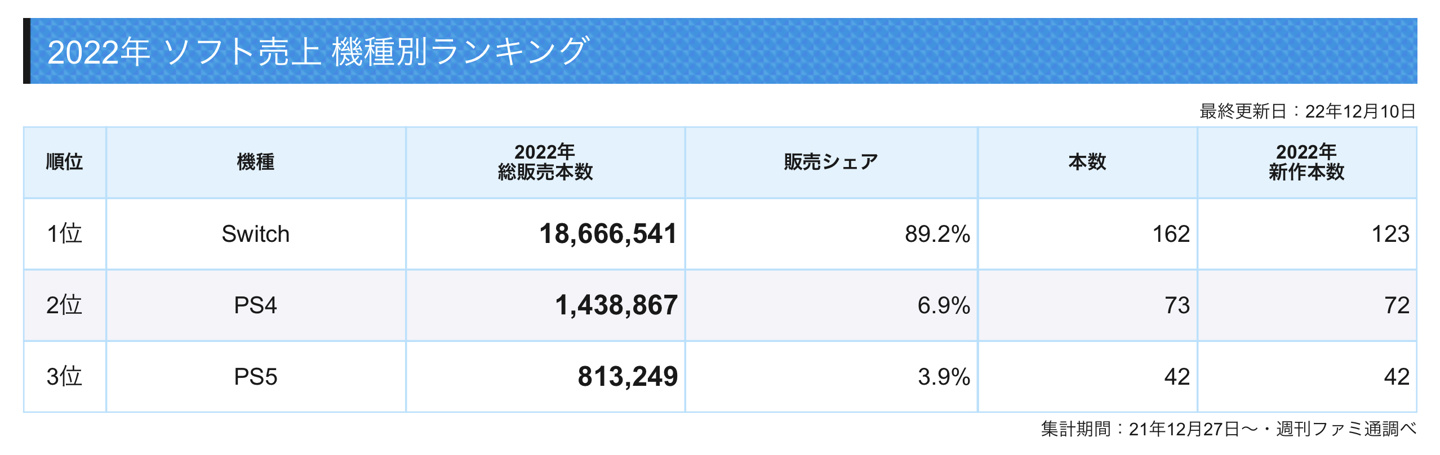Click the 集計期間 footnote text

click(x=1229, y=429)
